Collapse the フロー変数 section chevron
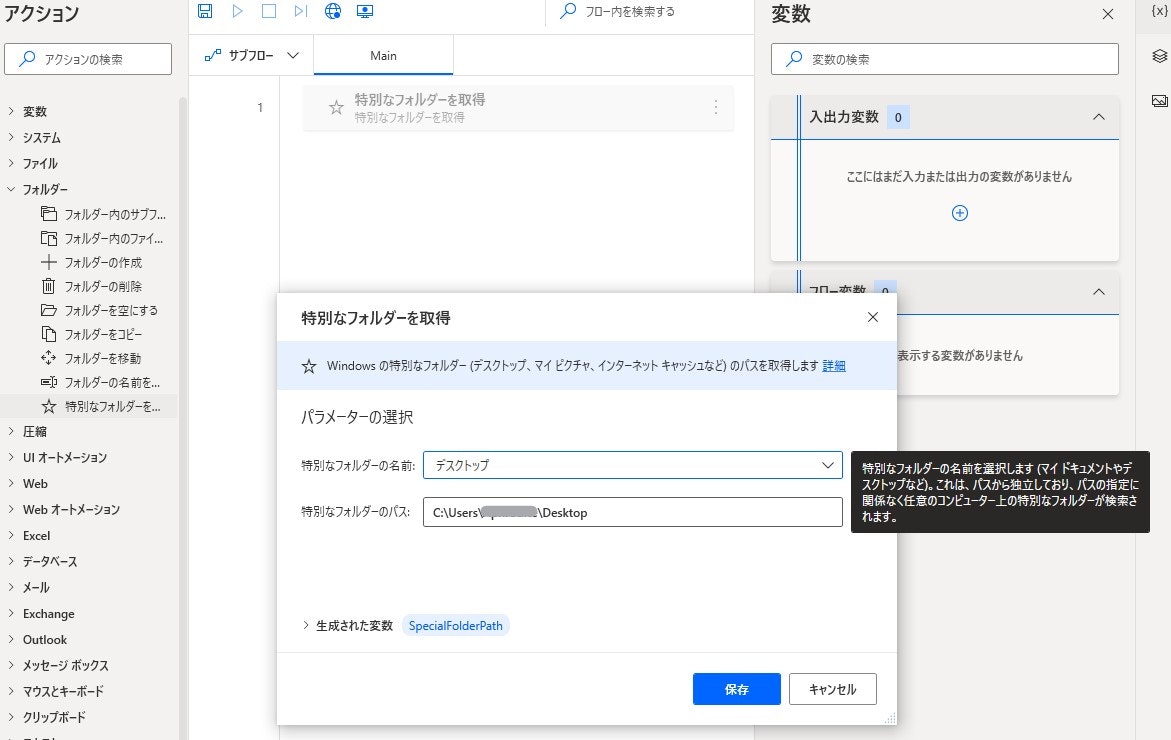1171x740 pixels. point(1099,292)
